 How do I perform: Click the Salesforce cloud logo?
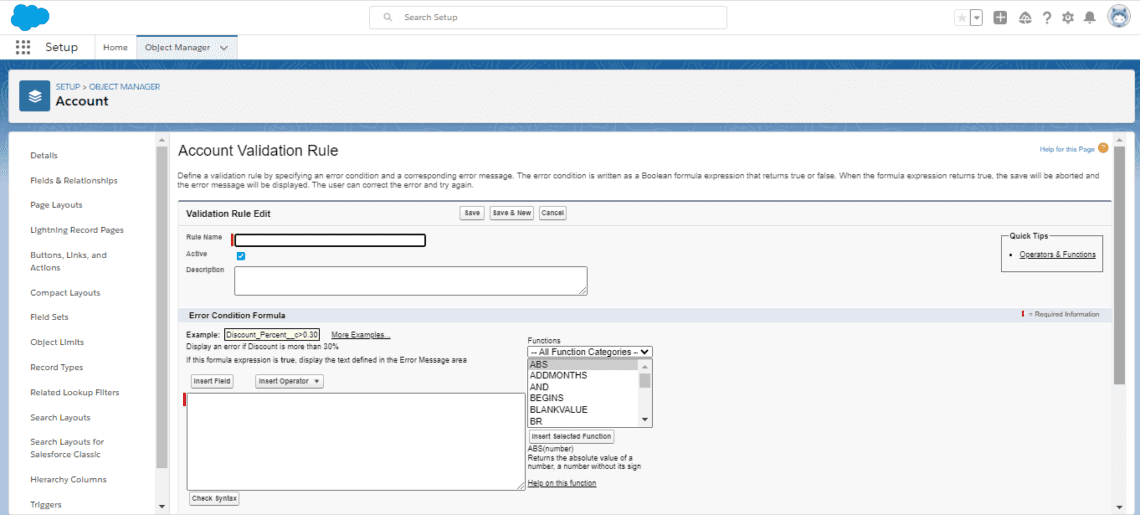(x=30, y=16)
